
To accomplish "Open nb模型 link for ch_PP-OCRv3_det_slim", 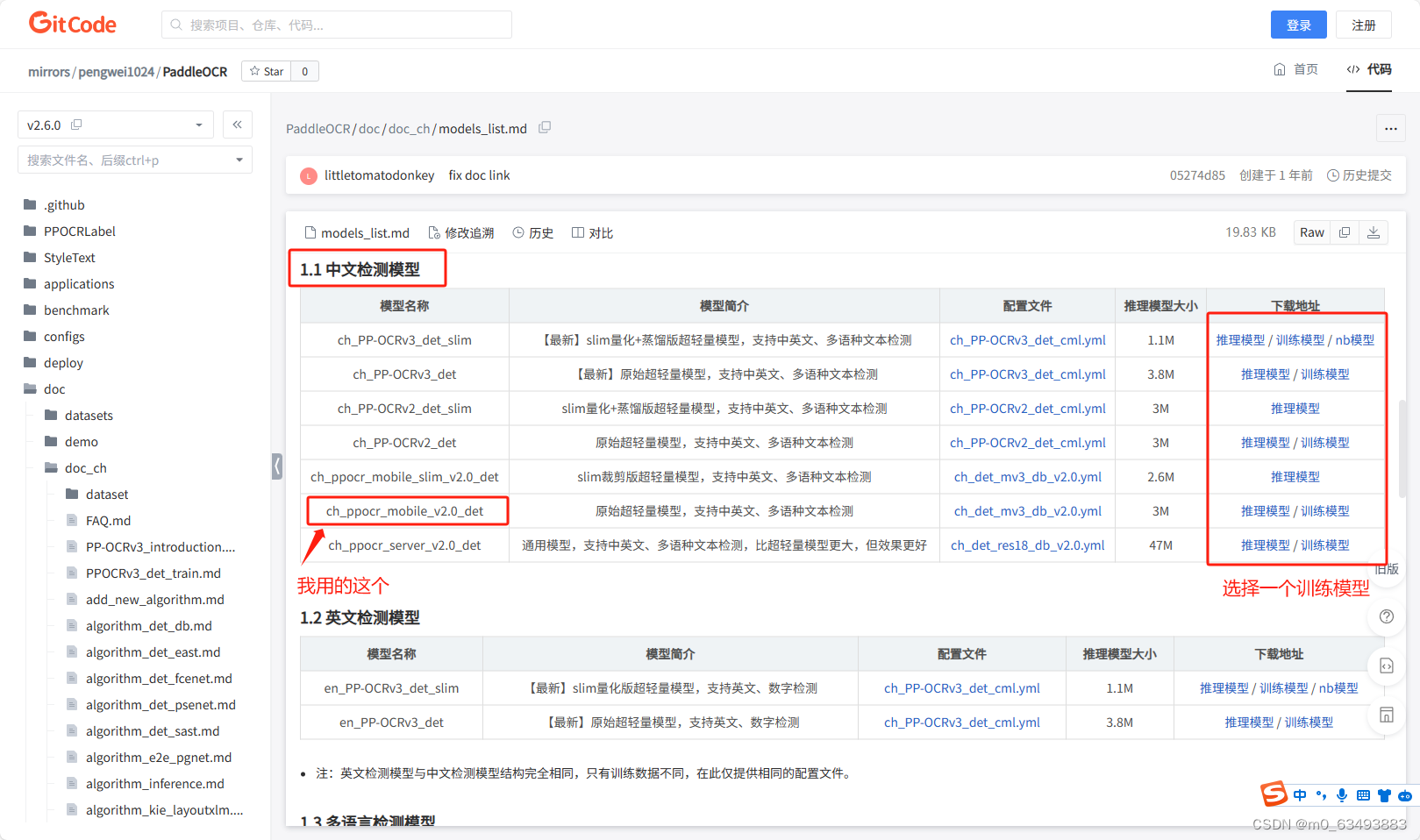I will coord(1355,340).
